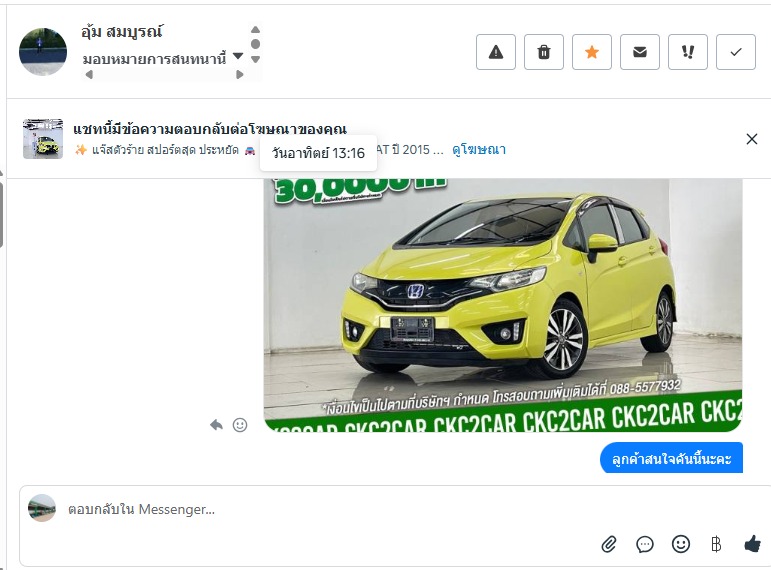771x570 pixels.
Task: Click left scroll arrow under assign label
Action: coord(89,75)
